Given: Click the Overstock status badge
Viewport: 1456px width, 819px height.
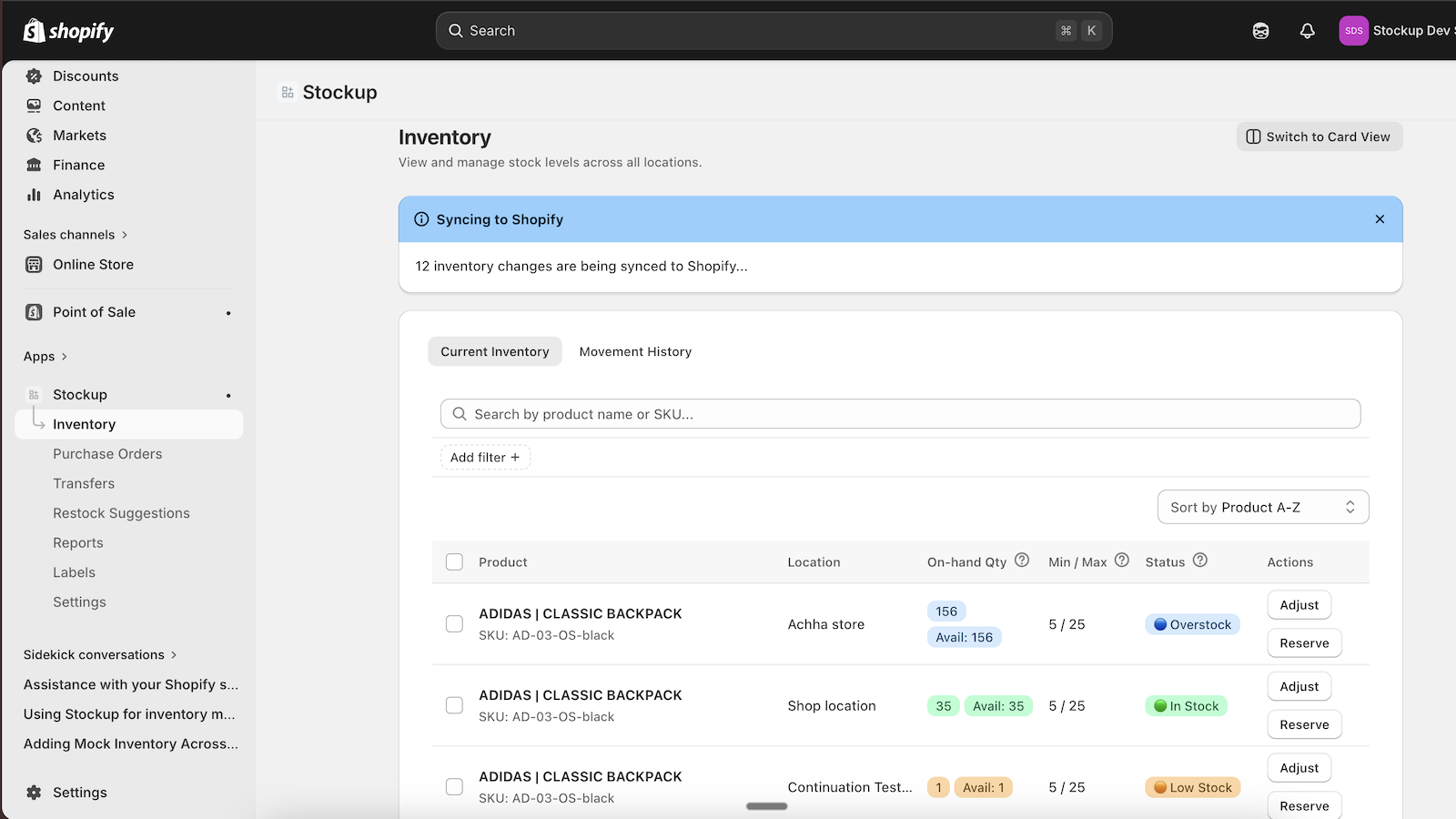Looking at the screenshot, I should coord(1192,624).
